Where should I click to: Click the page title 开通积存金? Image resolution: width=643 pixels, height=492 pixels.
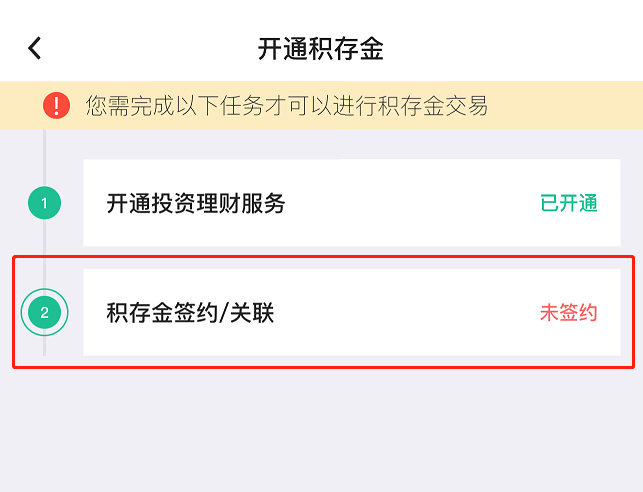[321, 49]
